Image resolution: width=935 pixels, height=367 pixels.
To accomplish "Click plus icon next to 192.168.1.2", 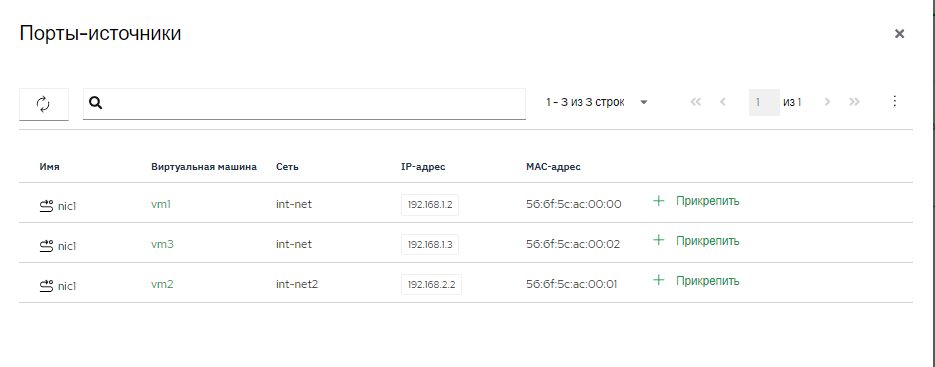I will click(658, 201).
